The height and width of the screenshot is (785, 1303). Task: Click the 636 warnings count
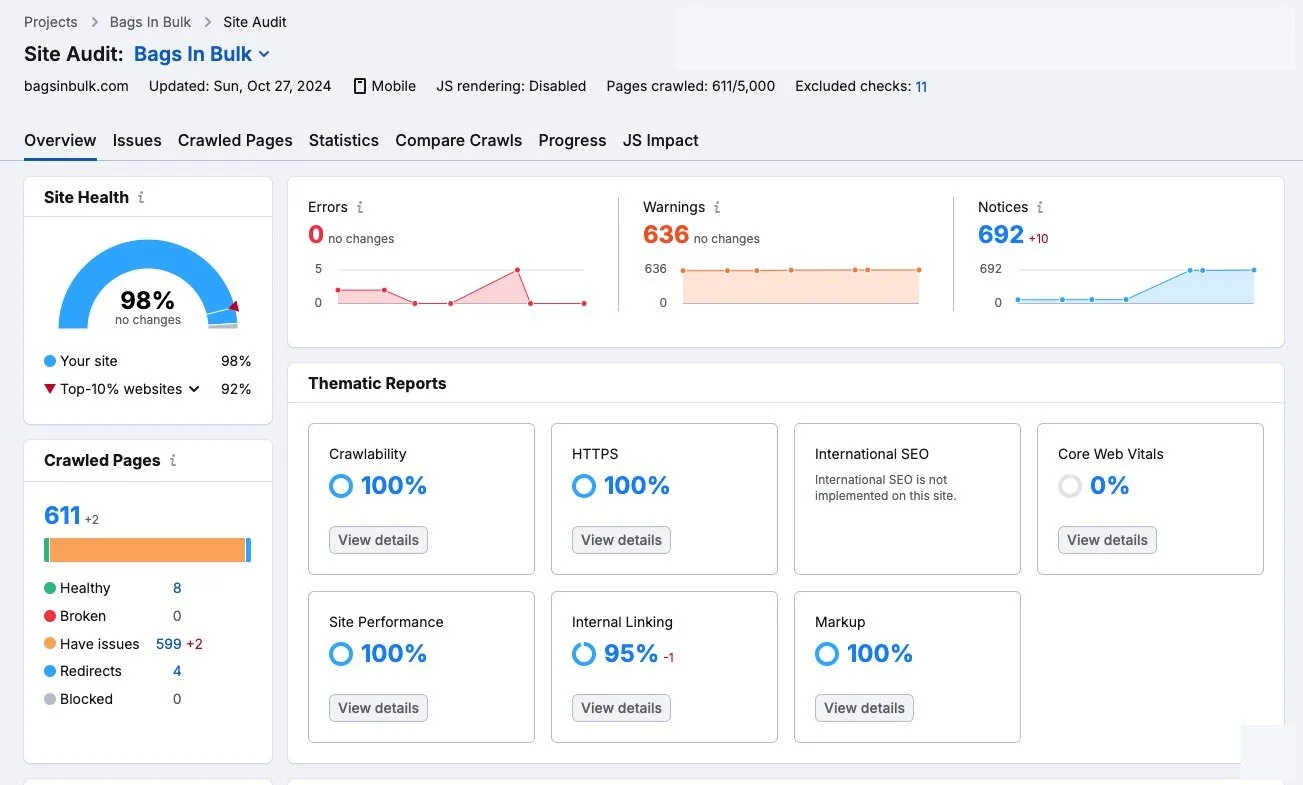point(666,234)
